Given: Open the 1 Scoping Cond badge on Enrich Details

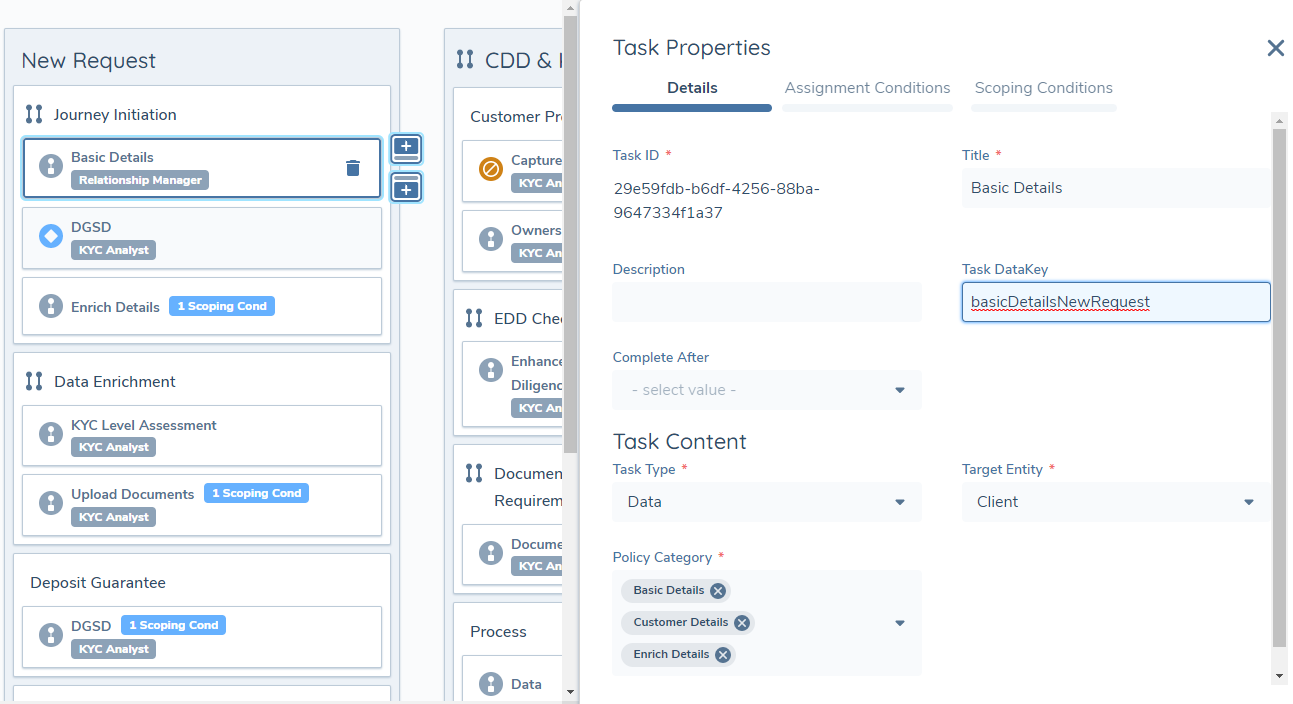Looking at the screenshot, I should coord(221,306).
